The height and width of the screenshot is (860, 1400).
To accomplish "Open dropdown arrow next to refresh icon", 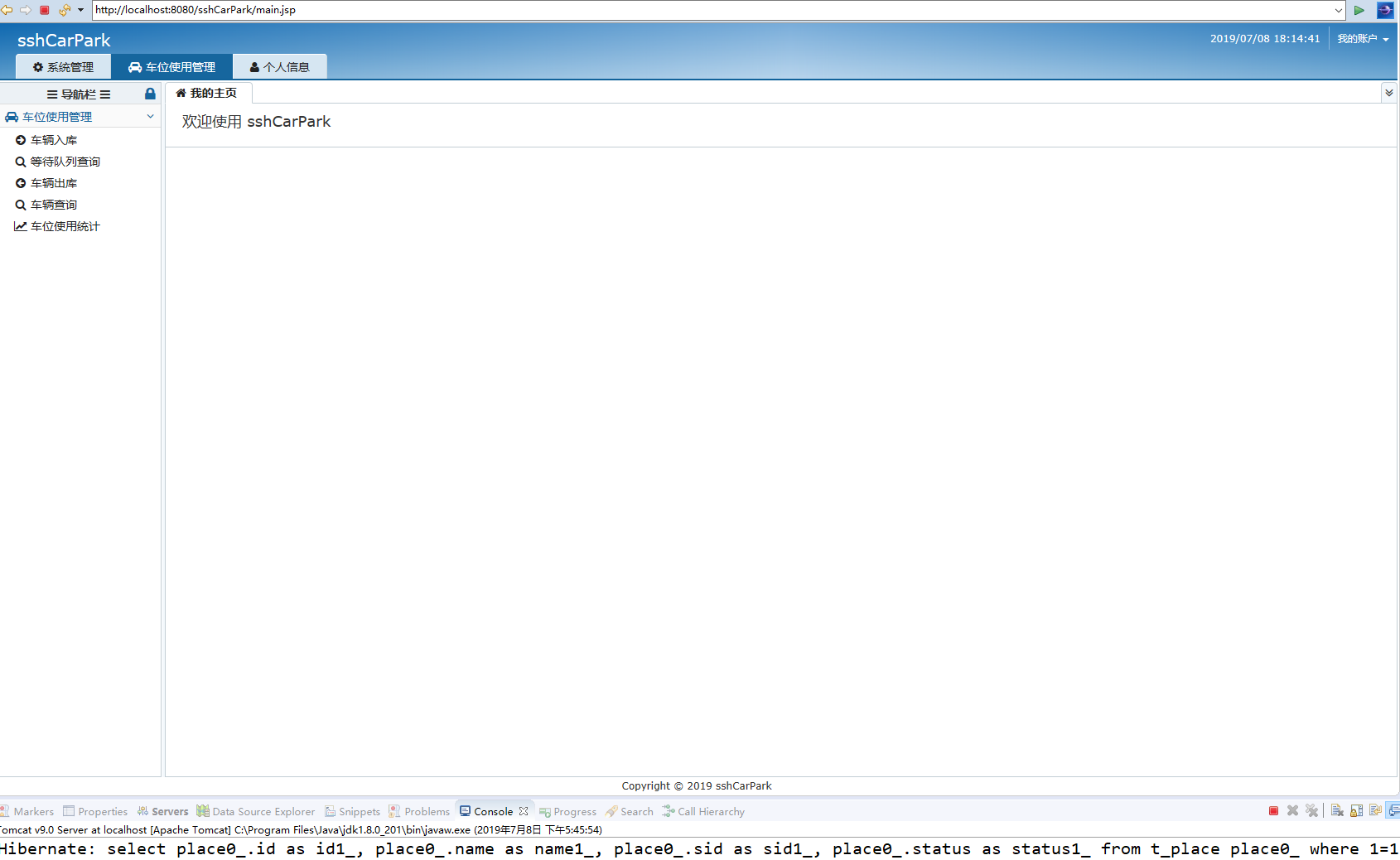I will (80, 10).
